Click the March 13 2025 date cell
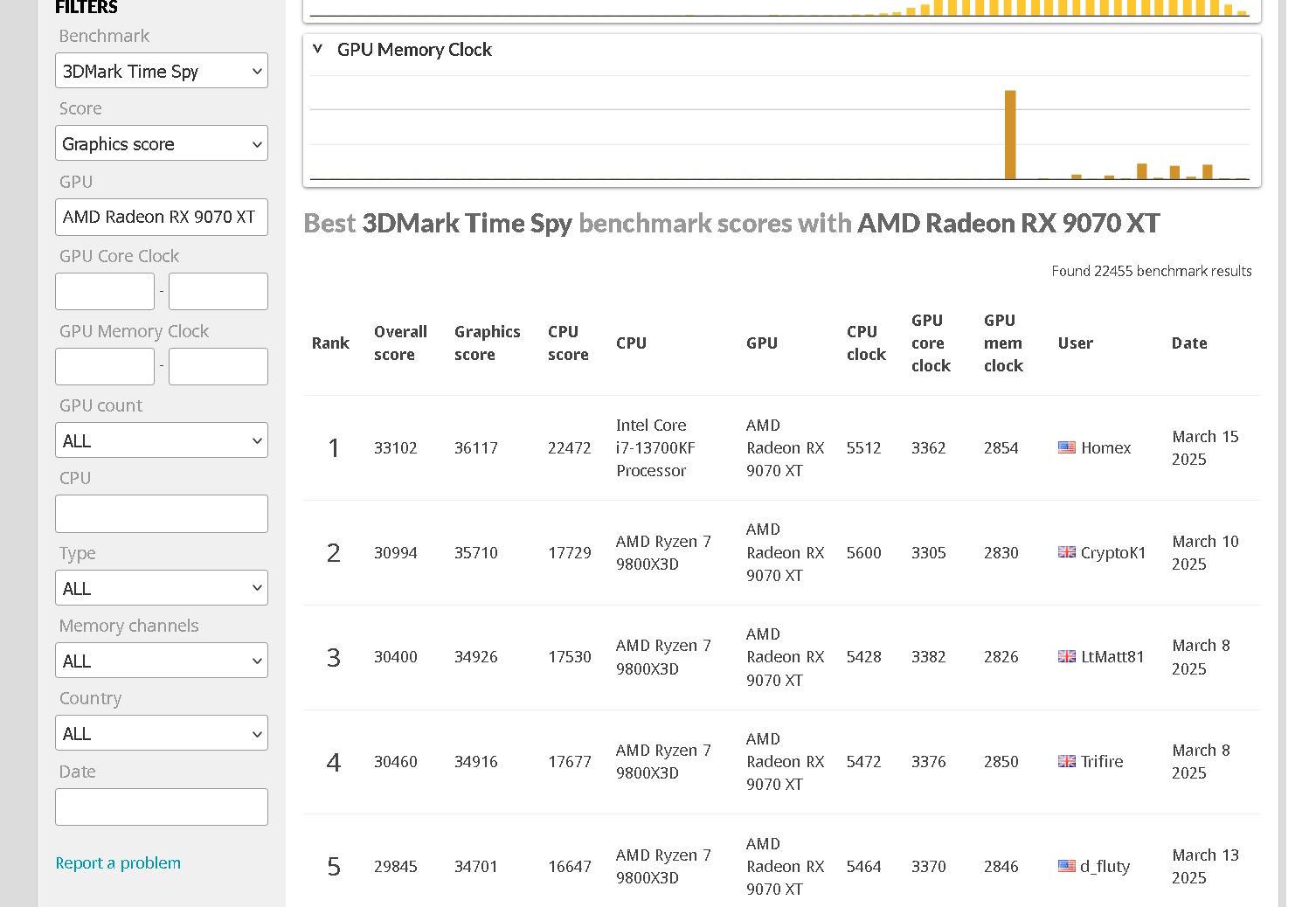Viewport: 1316px width, 907px height. (1205, 866)
